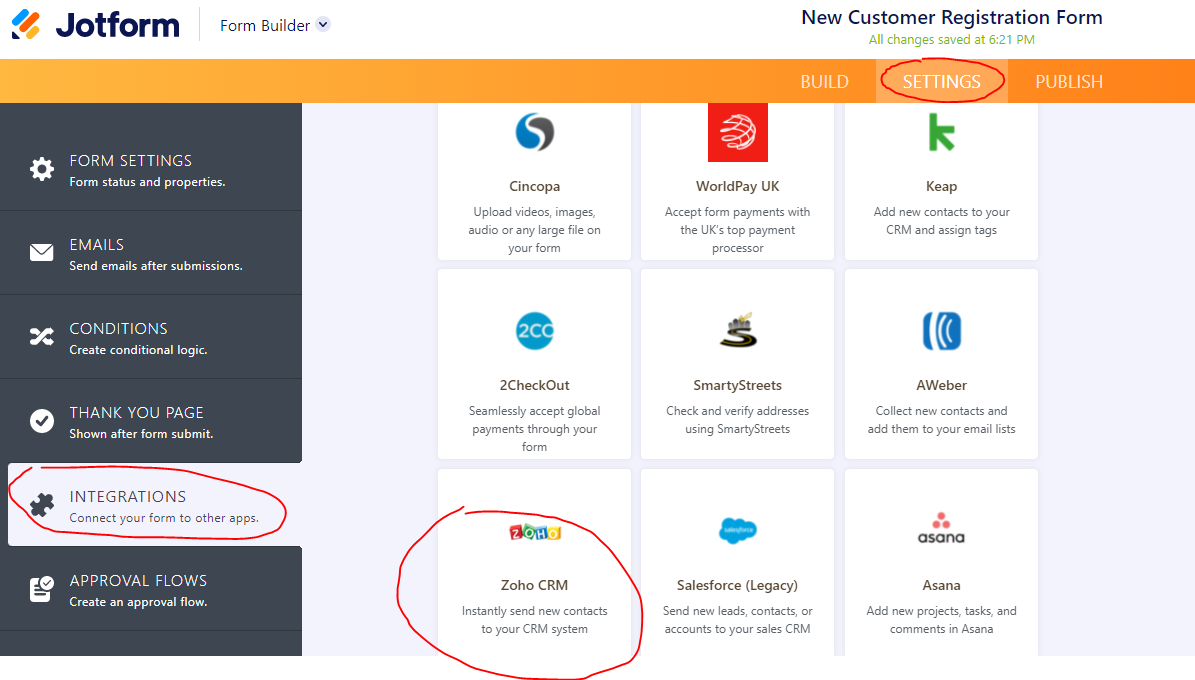The image size is (1195, 680).
Task: Select the Asana integration title
Action: (941, 585)
